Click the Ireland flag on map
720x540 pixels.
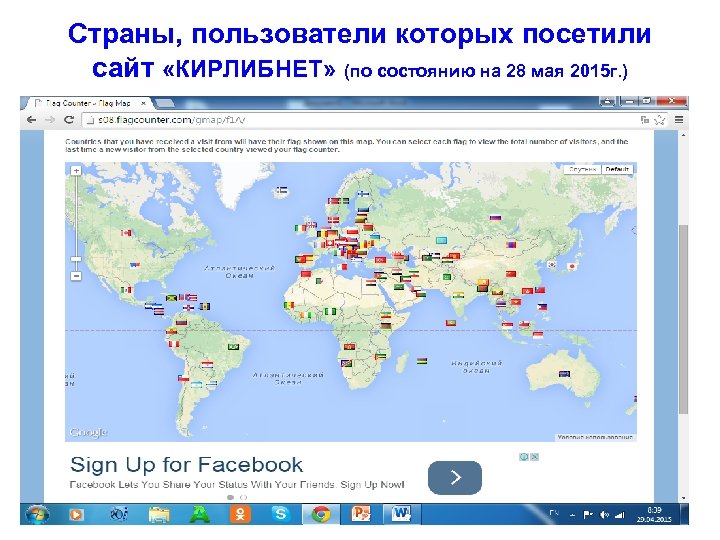click(300, 228)
